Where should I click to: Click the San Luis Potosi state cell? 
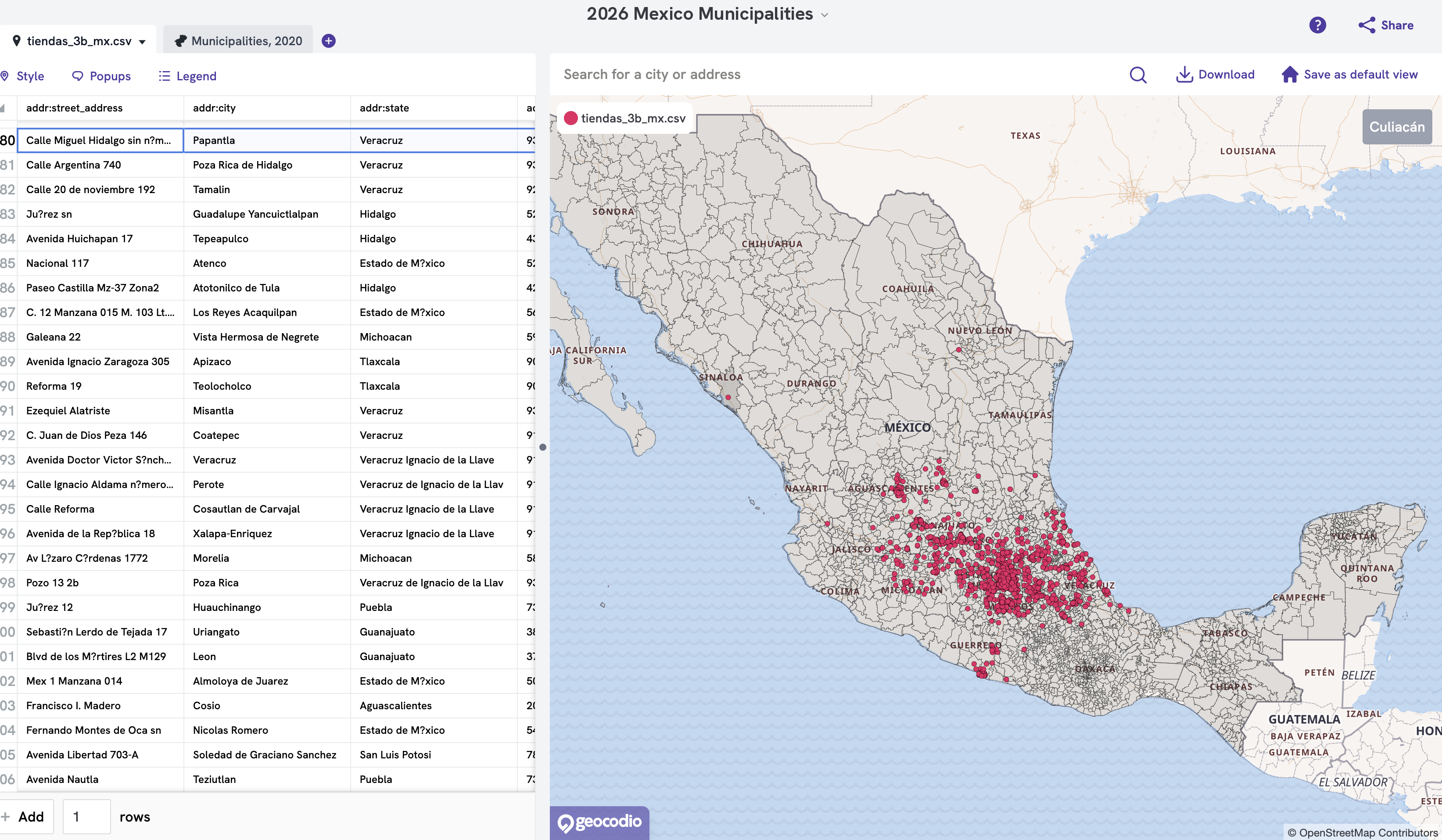[x=434, y=755]
